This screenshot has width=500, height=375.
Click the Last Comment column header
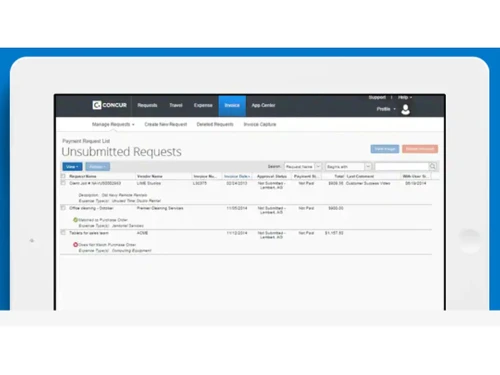[x=360, y=176]
